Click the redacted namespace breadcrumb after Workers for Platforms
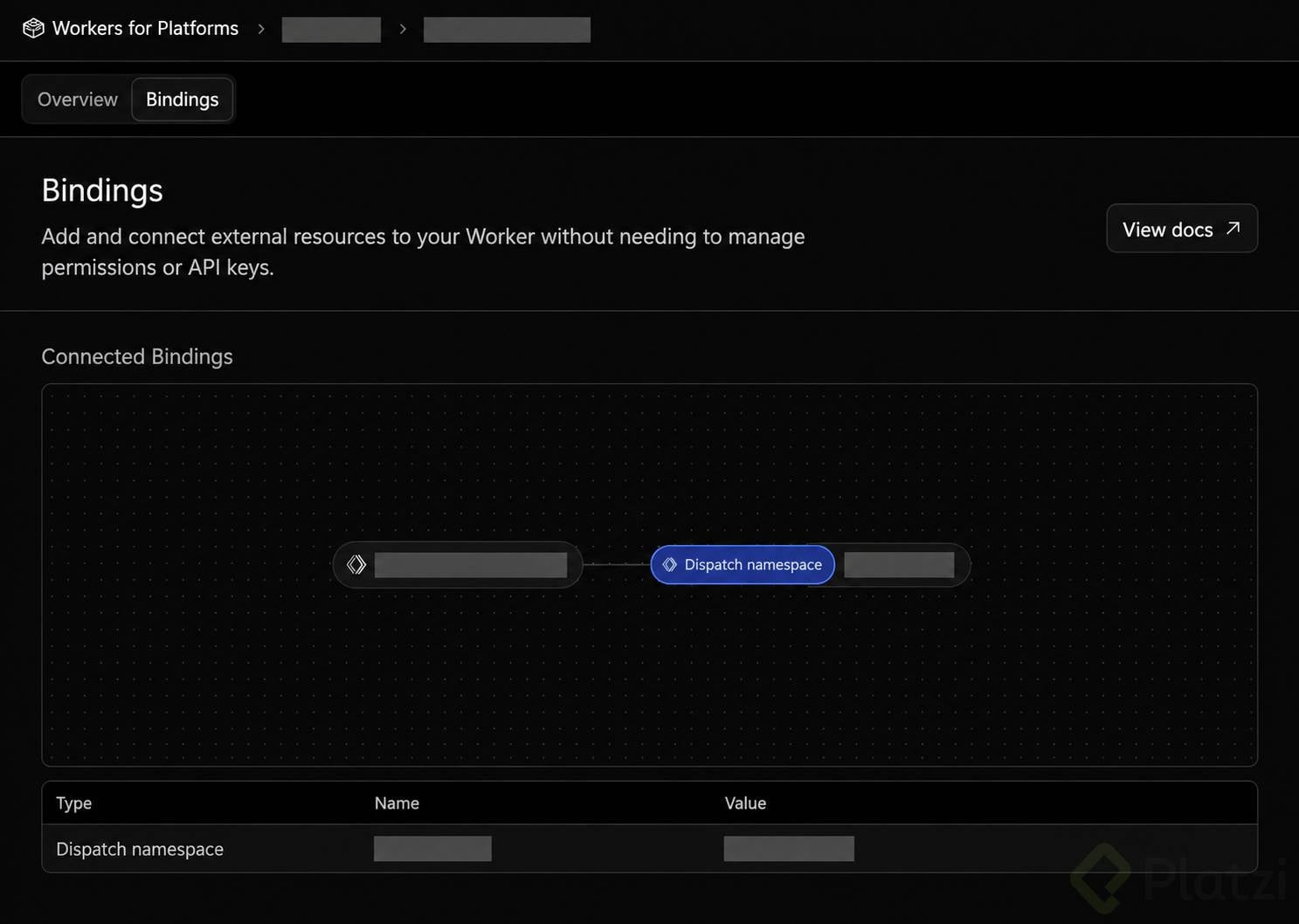The image size is (1299, 924). click(x=331, y=29)
